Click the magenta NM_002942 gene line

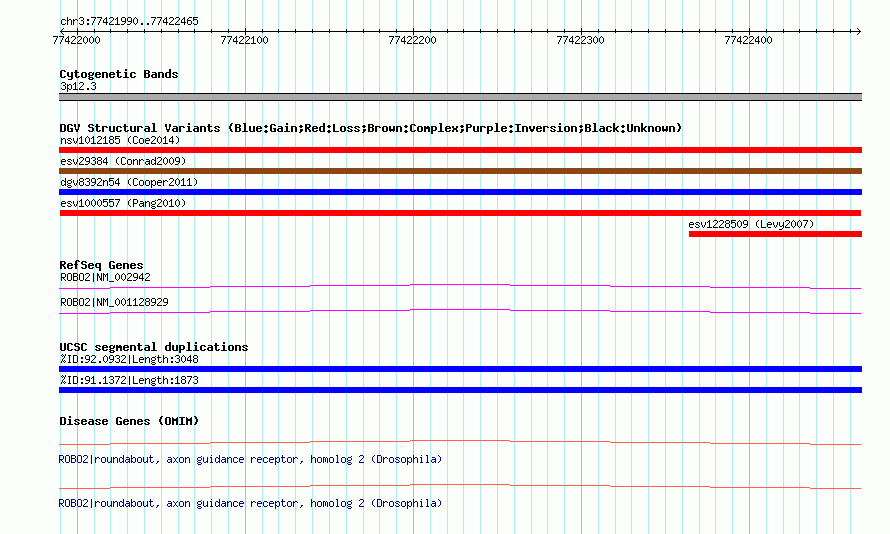click(460, 287)
